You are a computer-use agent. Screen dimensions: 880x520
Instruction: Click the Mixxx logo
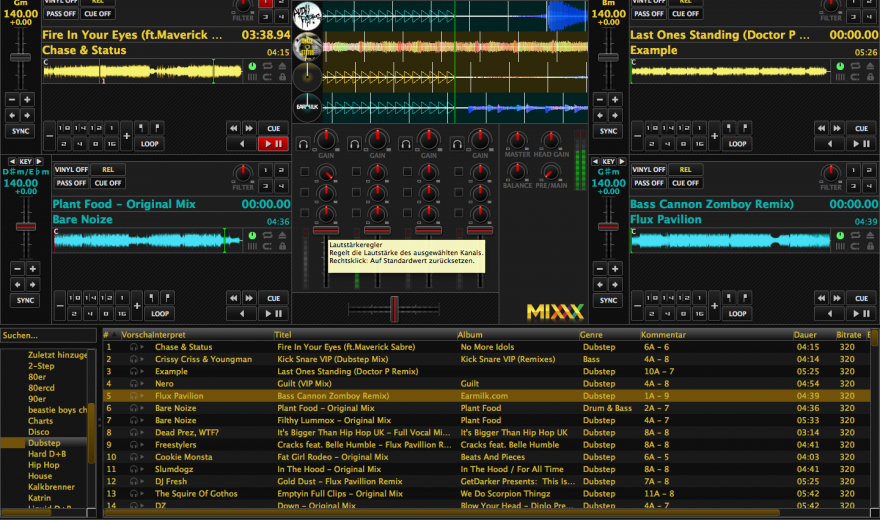coord(554,311)
